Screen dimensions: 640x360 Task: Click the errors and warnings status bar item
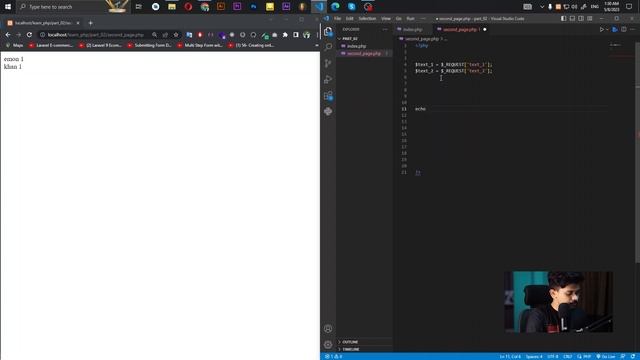coord(333,357)
